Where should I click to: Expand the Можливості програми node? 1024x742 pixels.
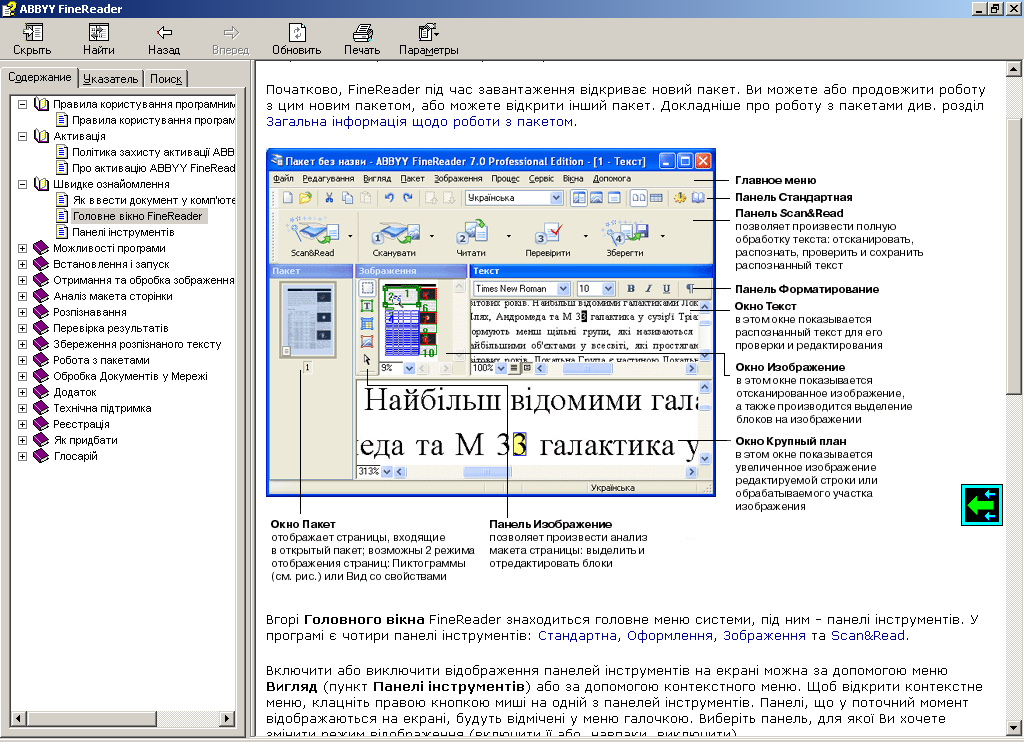pos(22,248)
